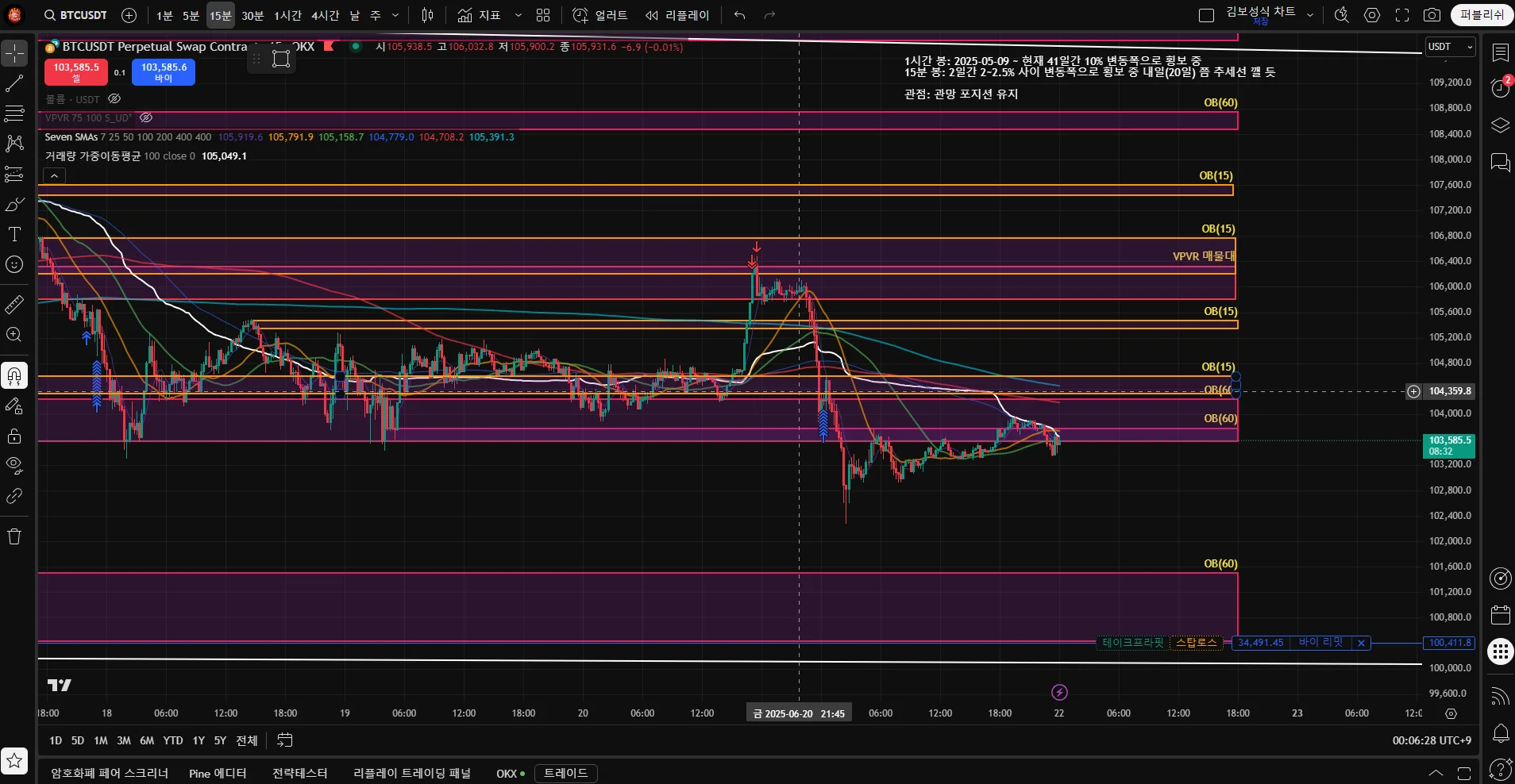Select the crosshair cursor tool
The image size is (1515, 784).
point(14,53)
